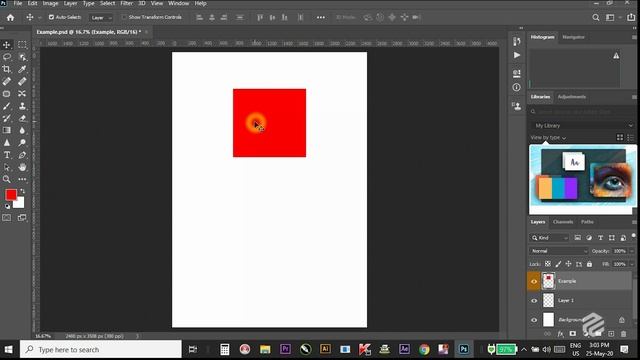
Task: Select the Move tool in the toolbox
Action: coord(7,44)
